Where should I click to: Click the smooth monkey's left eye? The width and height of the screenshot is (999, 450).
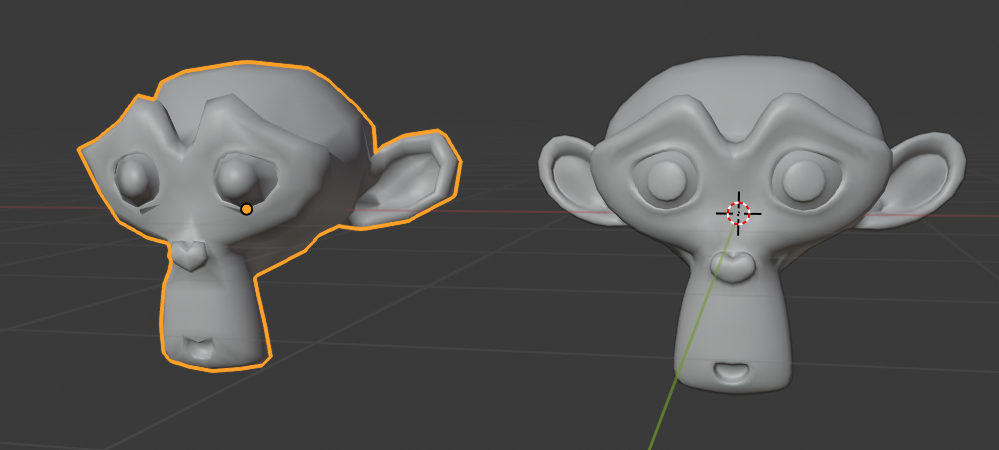click(664, 181)
